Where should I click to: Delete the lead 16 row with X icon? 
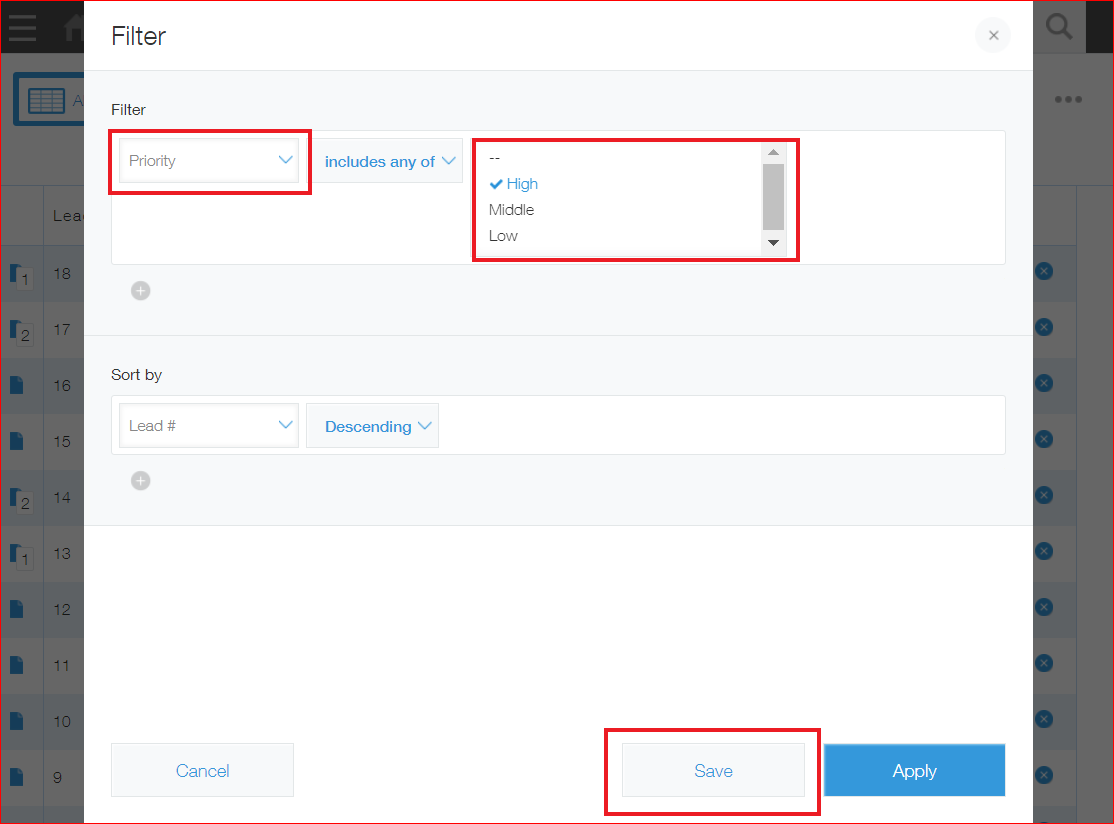point(1044,383)
